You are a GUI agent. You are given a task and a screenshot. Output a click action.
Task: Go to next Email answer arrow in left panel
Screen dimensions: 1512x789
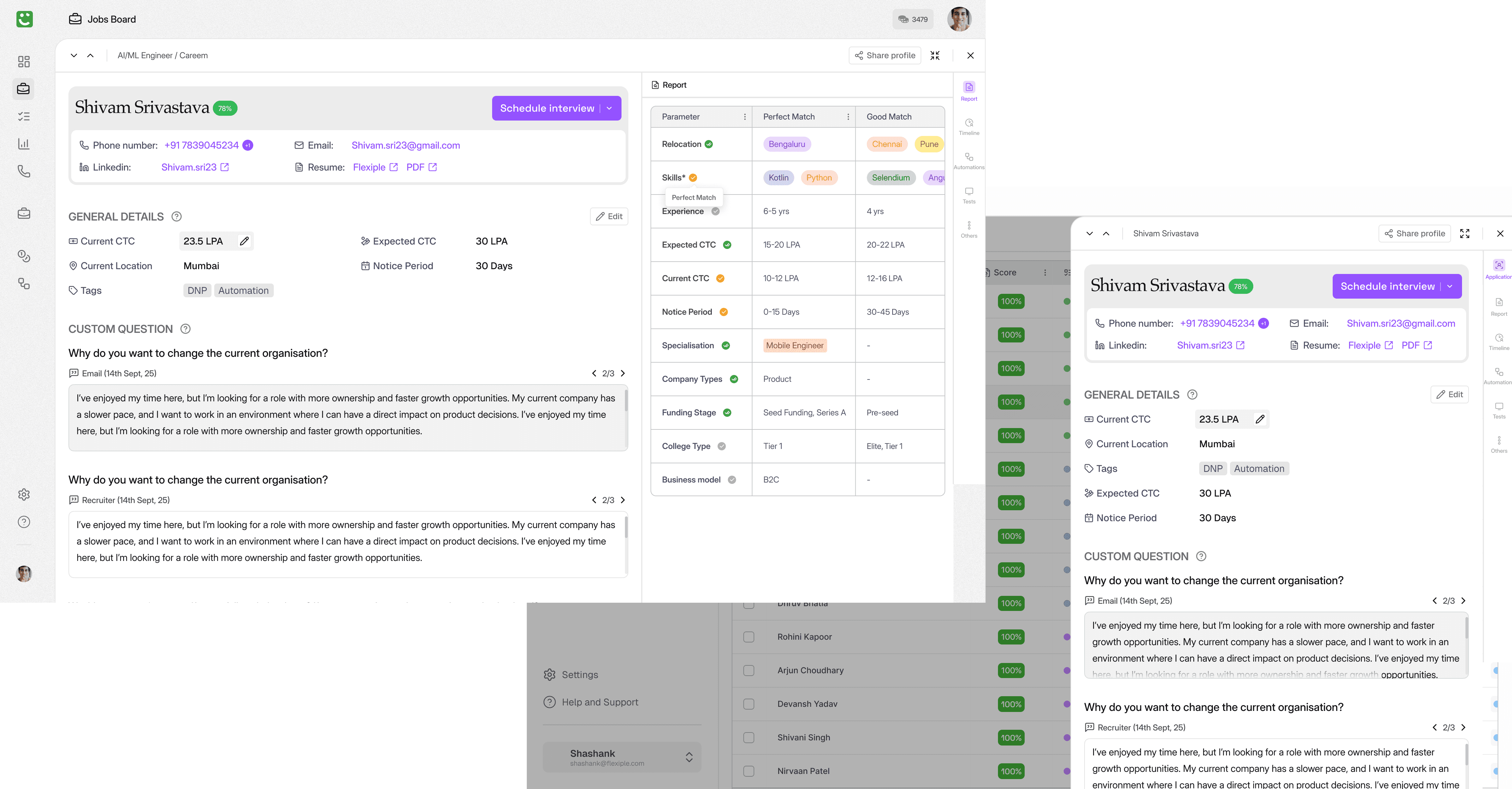pos(623,373)
